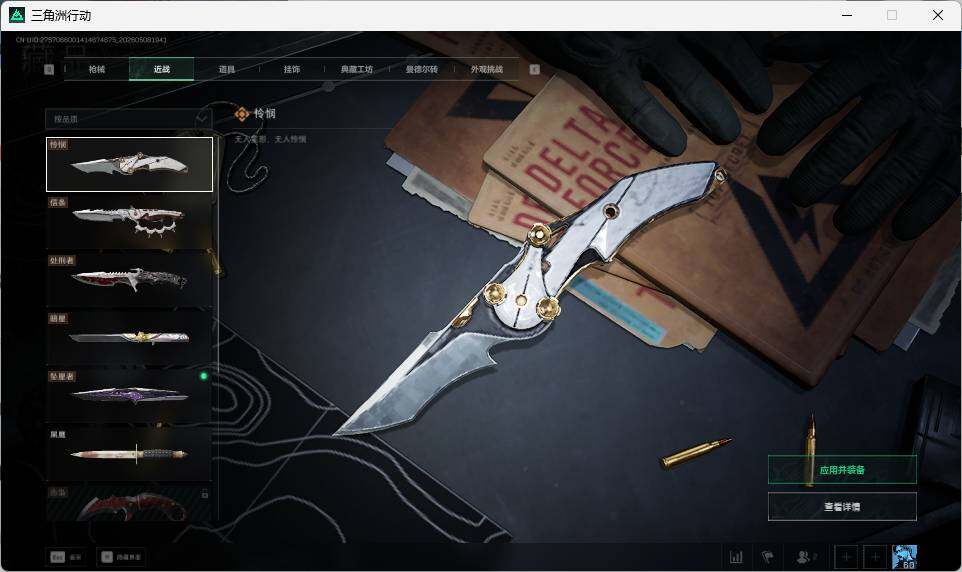This screenshot has width=962, height=572.
Task: Click 应用并装备 apply and equip button
Action: (842, 470)
